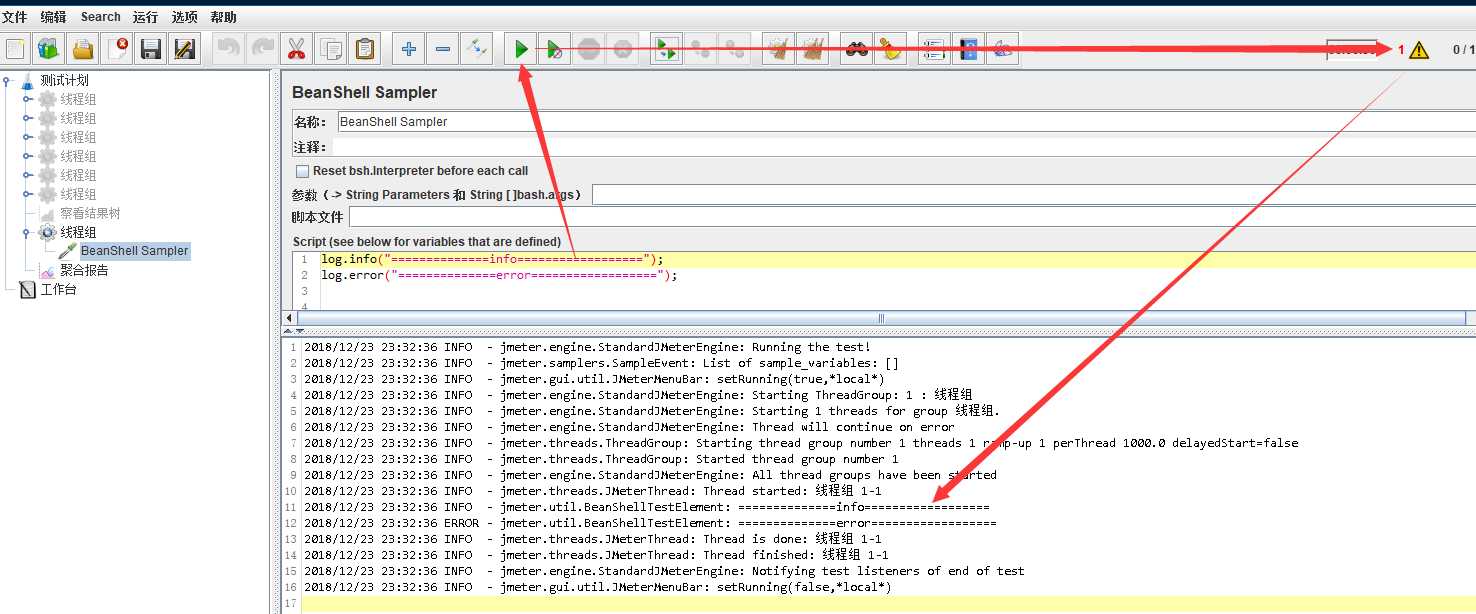Screen dimensions: 1476x614
Task: Open the 运行 menu
Action: (145, 17)
